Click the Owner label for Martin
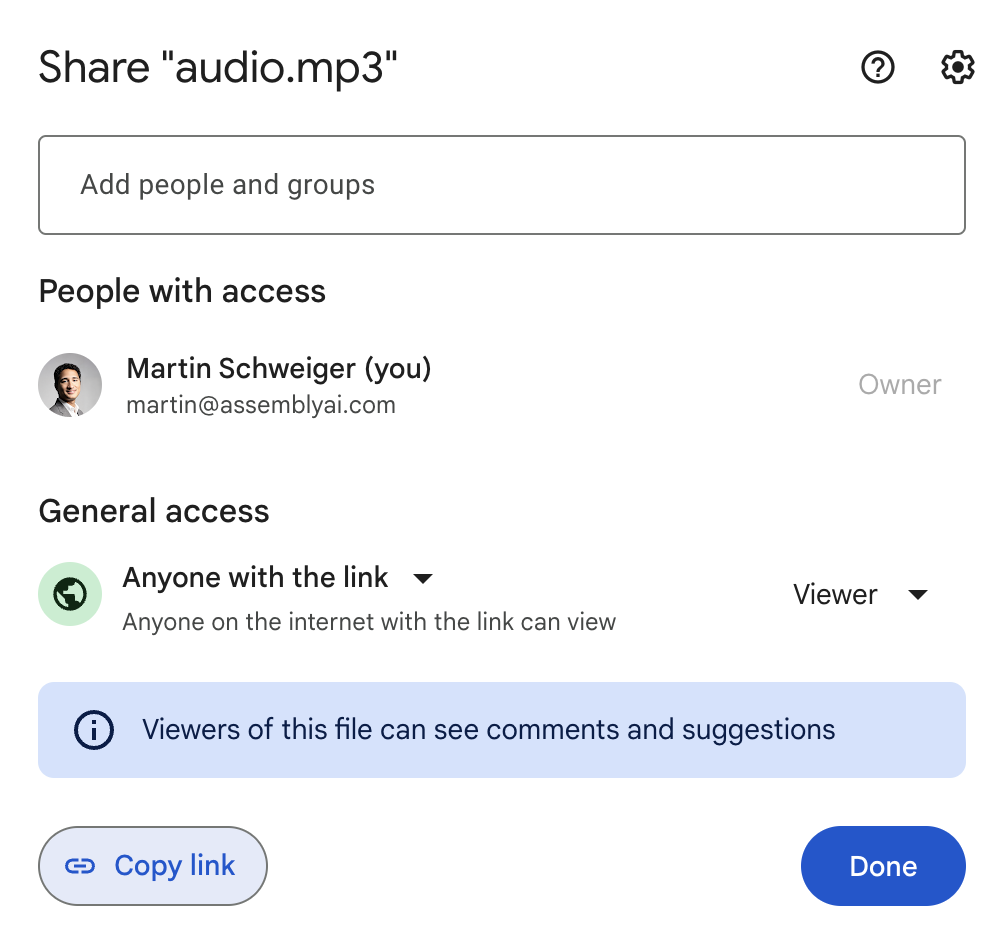Image resolution: width=1004 pixels, height=936 pixels. [x=899, y=384]
